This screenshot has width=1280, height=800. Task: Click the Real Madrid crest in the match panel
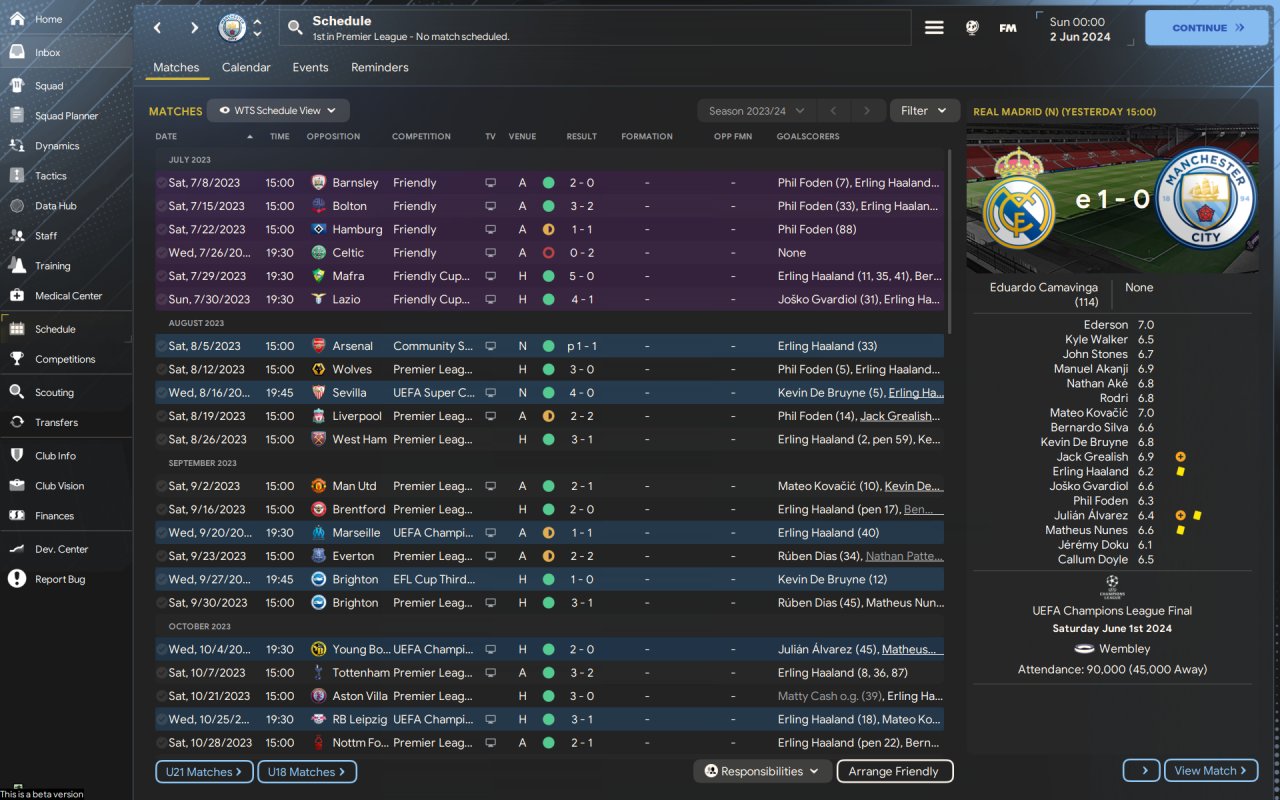1019,198
